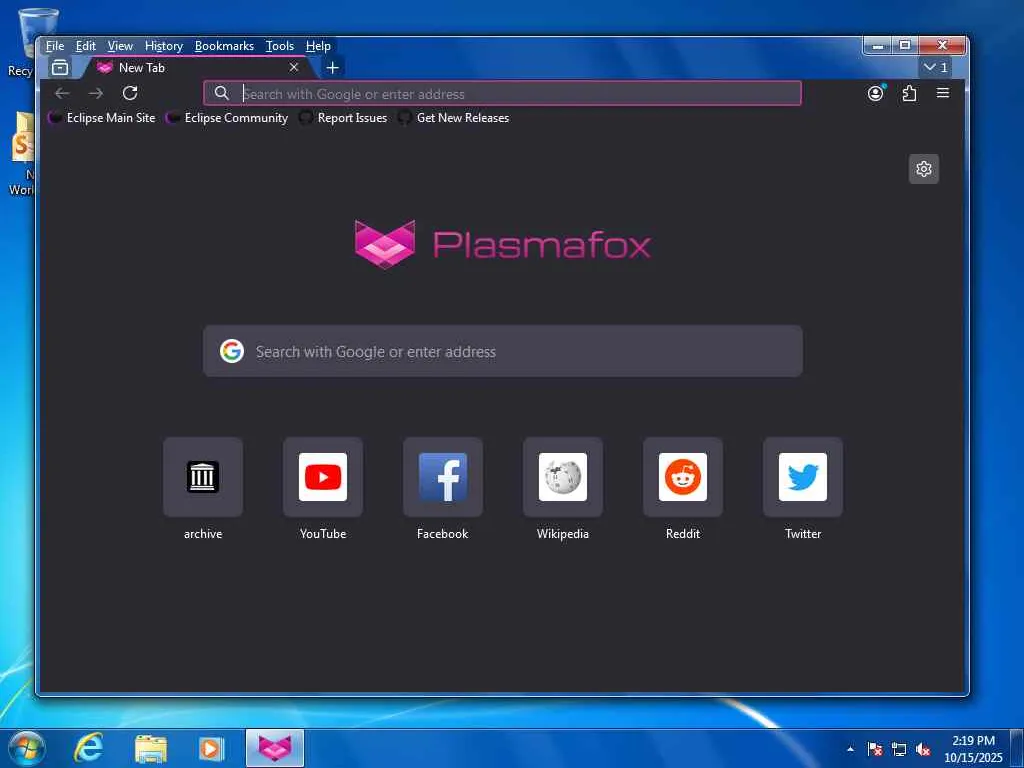Open a new tab with plus button
The height and width of the screenshot is (768, 1024).
click(332, 67)
